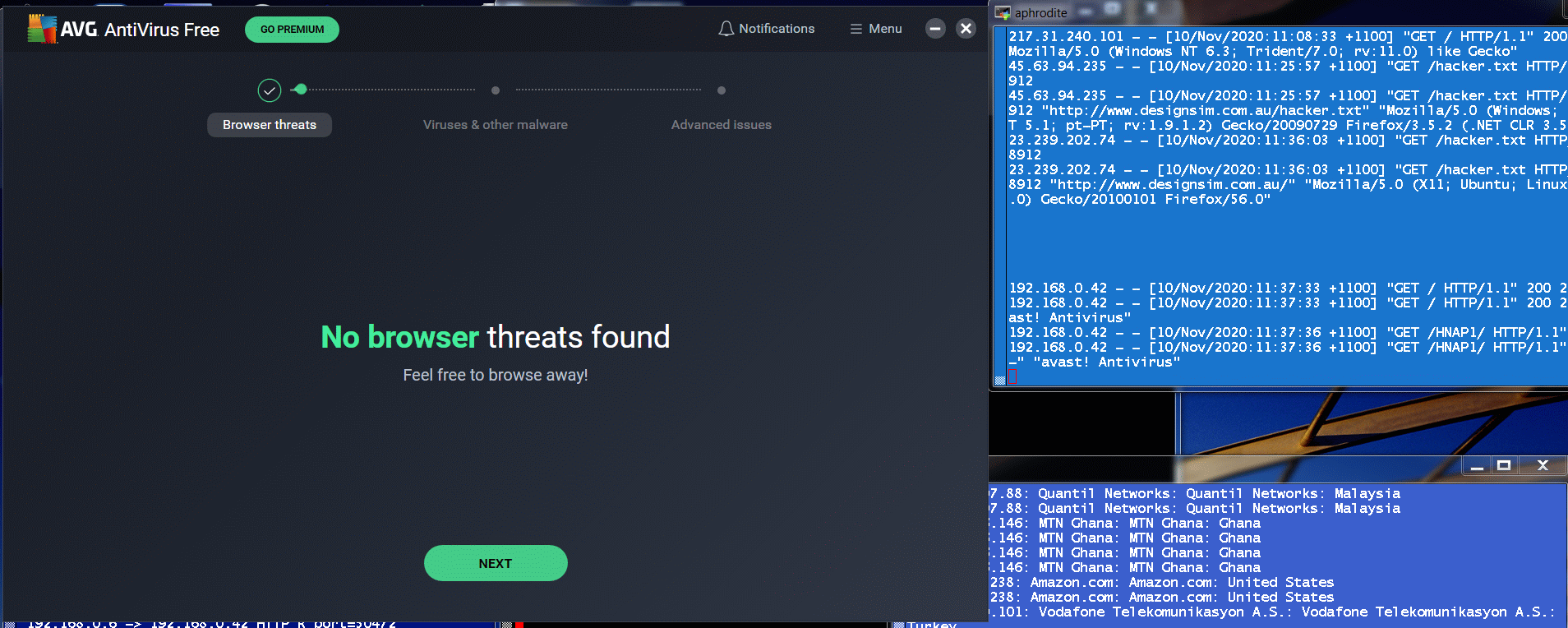Click the GO PREMIUM button

[x=292, y=30]
